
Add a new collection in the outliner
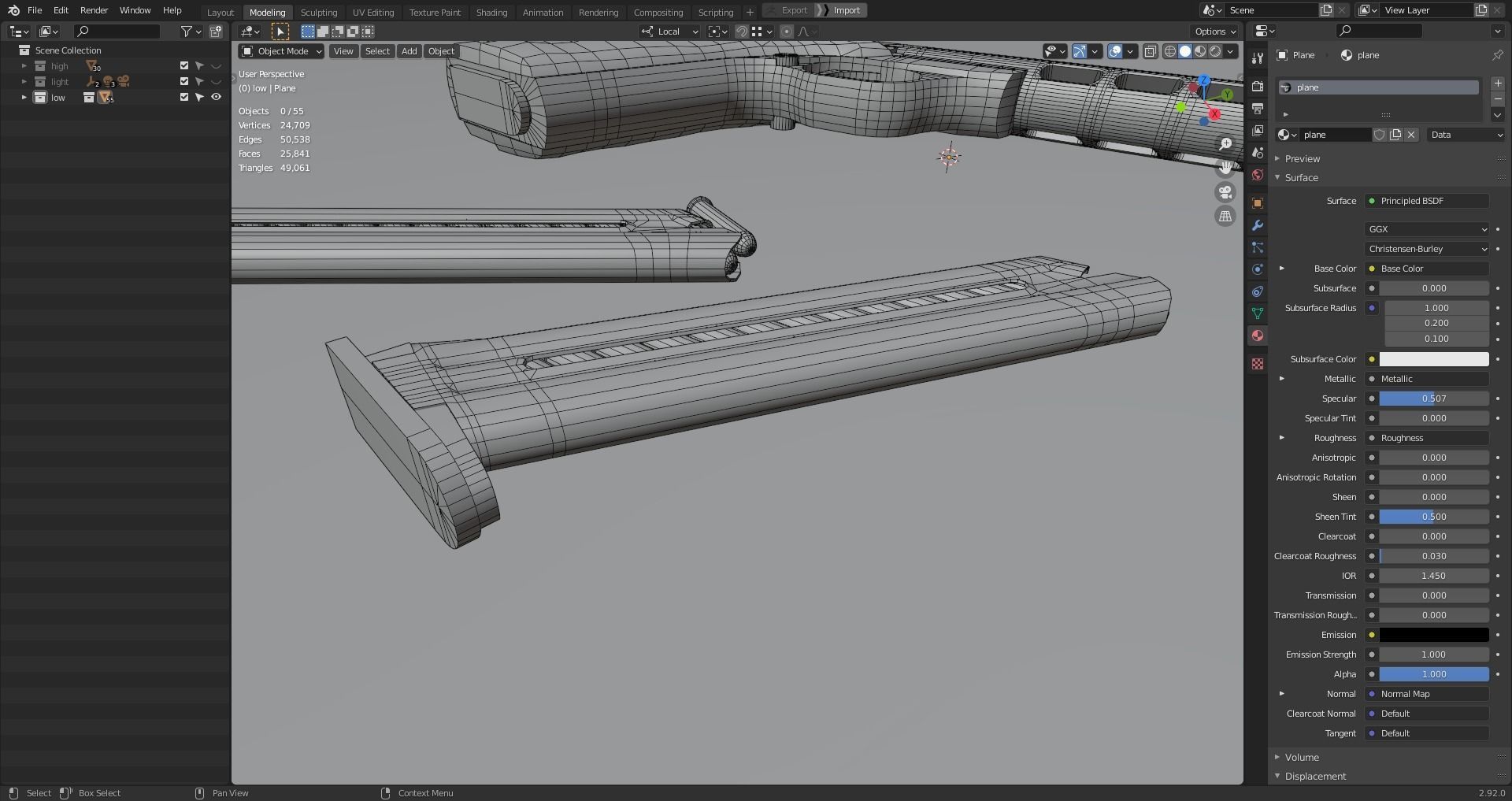(x=216, y=32)
